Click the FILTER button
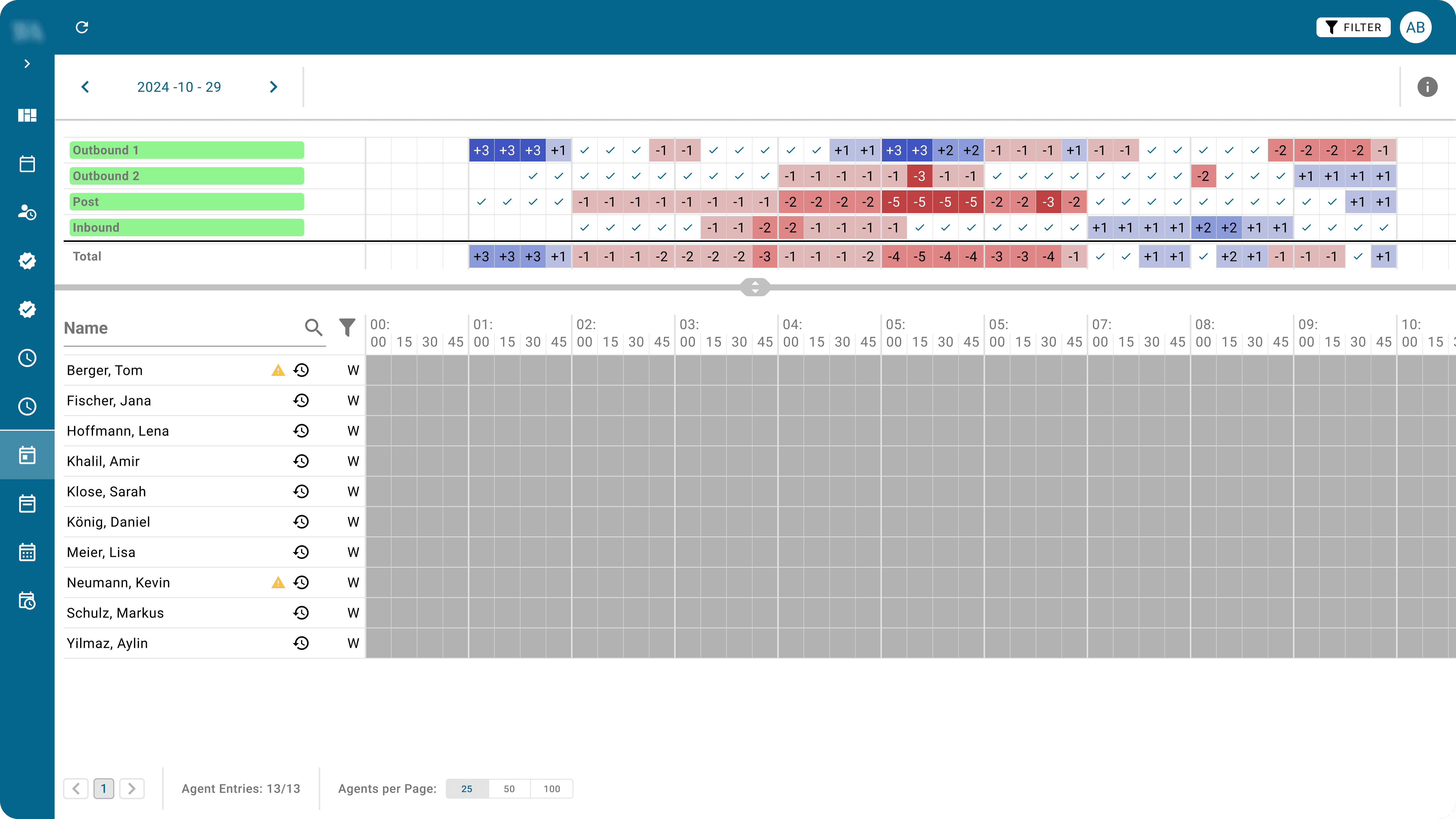The width and height of the screenshot is (1456, 819). 1353,27
